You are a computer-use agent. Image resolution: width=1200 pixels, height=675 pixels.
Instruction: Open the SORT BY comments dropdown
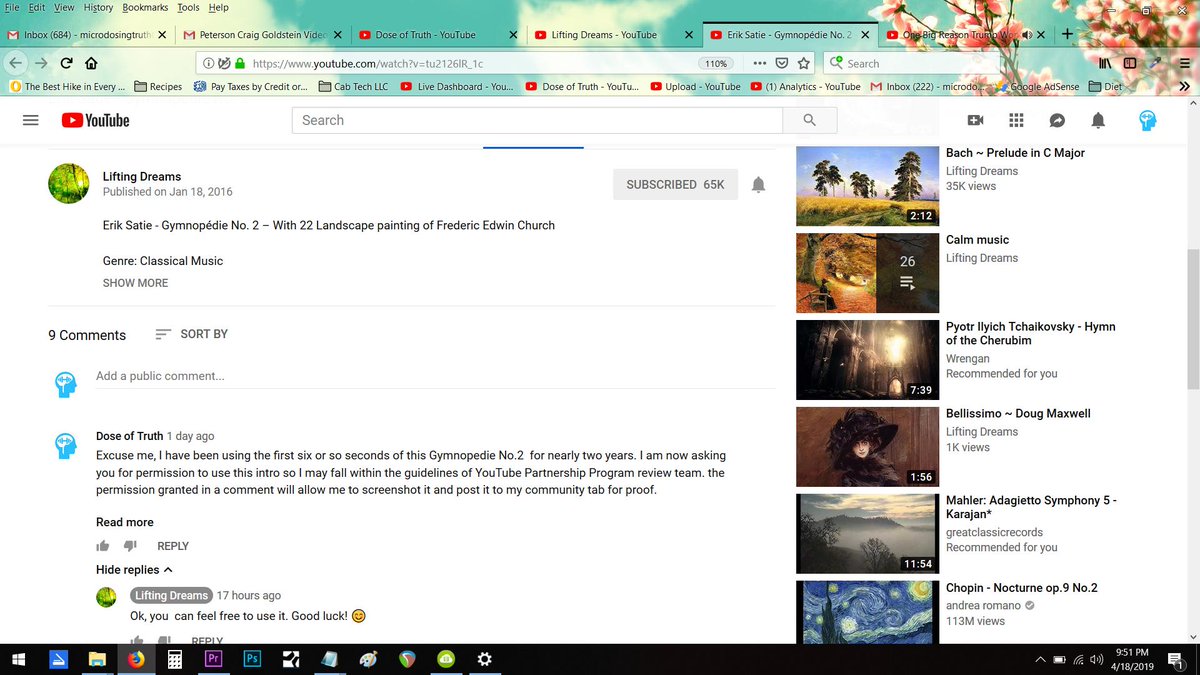click(x=192, y=334)
